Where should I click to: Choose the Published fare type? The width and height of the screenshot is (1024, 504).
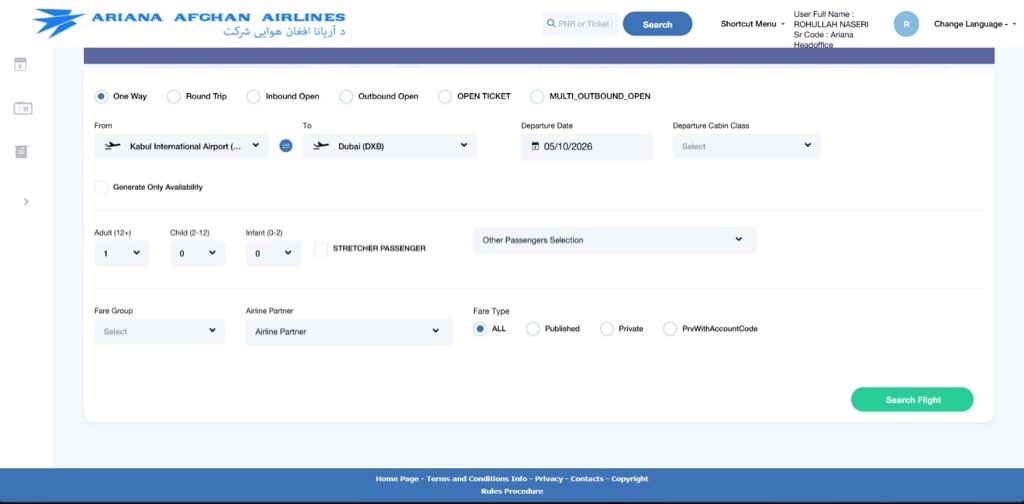533,329
